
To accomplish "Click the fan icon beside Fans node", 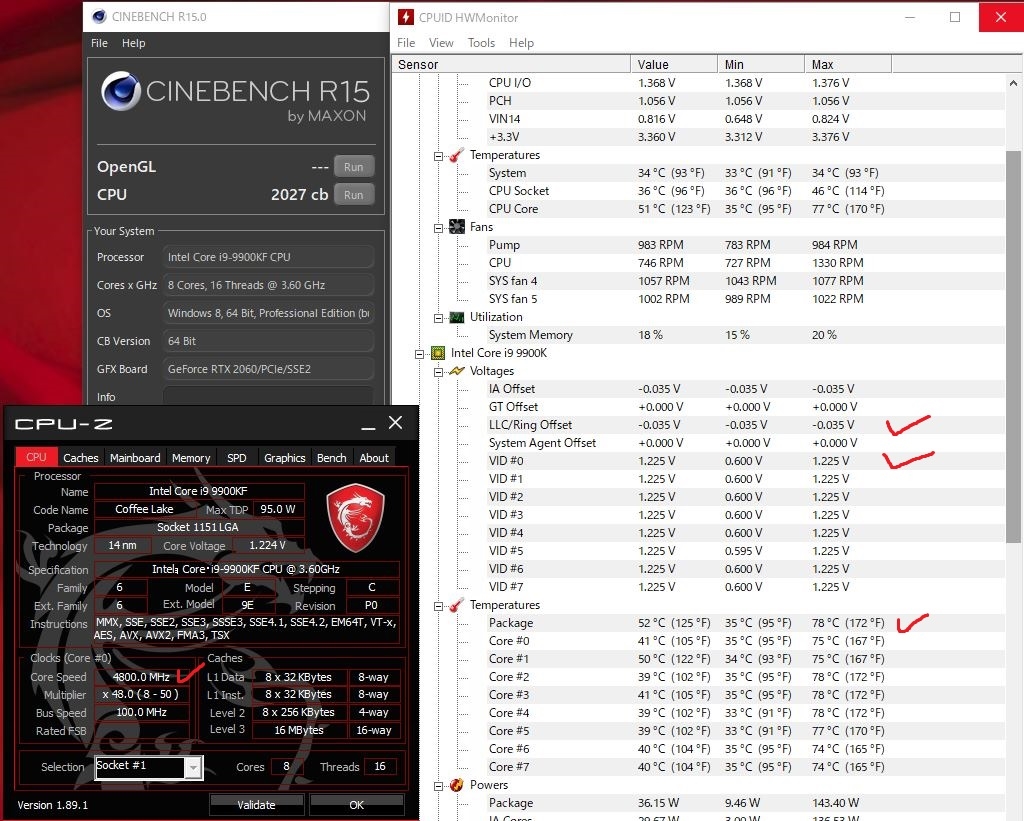I will click(456, 227).
